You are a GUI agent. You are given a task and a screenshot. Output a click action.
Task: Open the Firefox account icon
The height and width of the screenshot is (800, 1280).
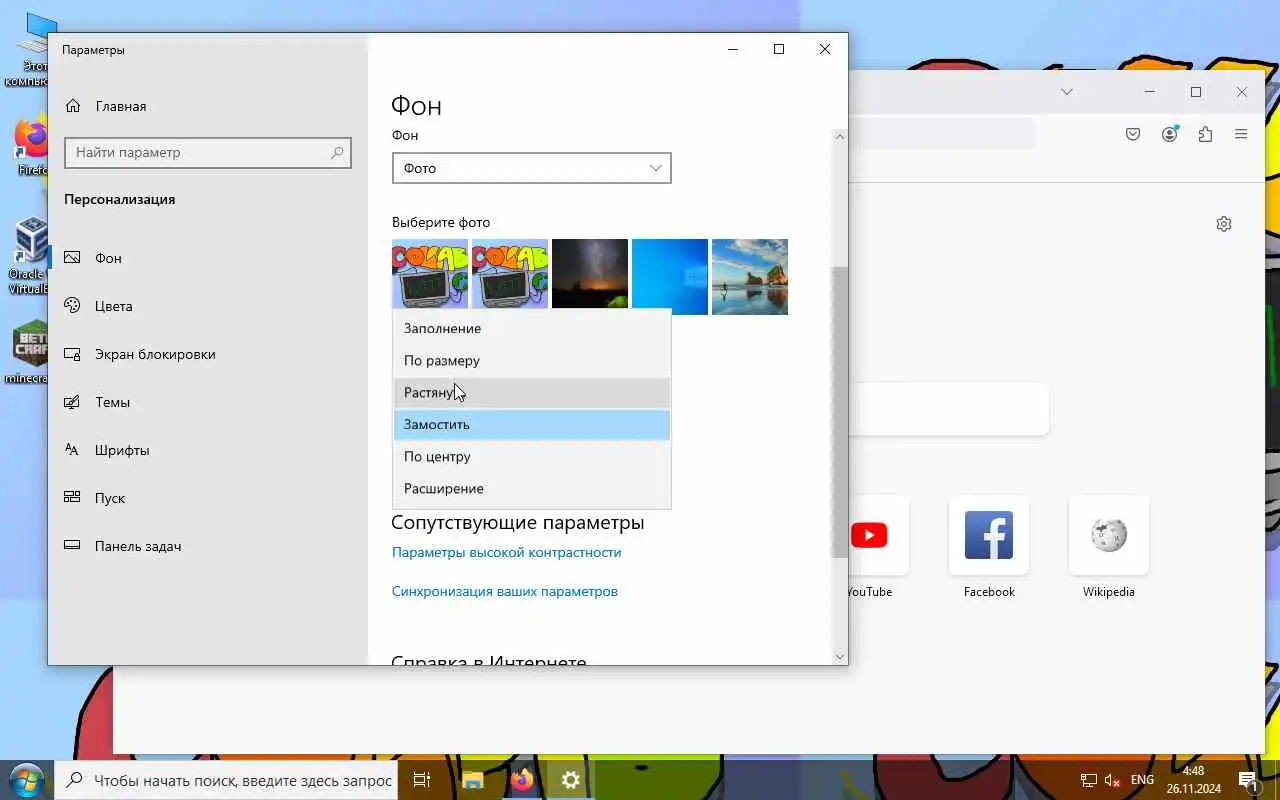pyautogui.click(x=1169, y=134)
